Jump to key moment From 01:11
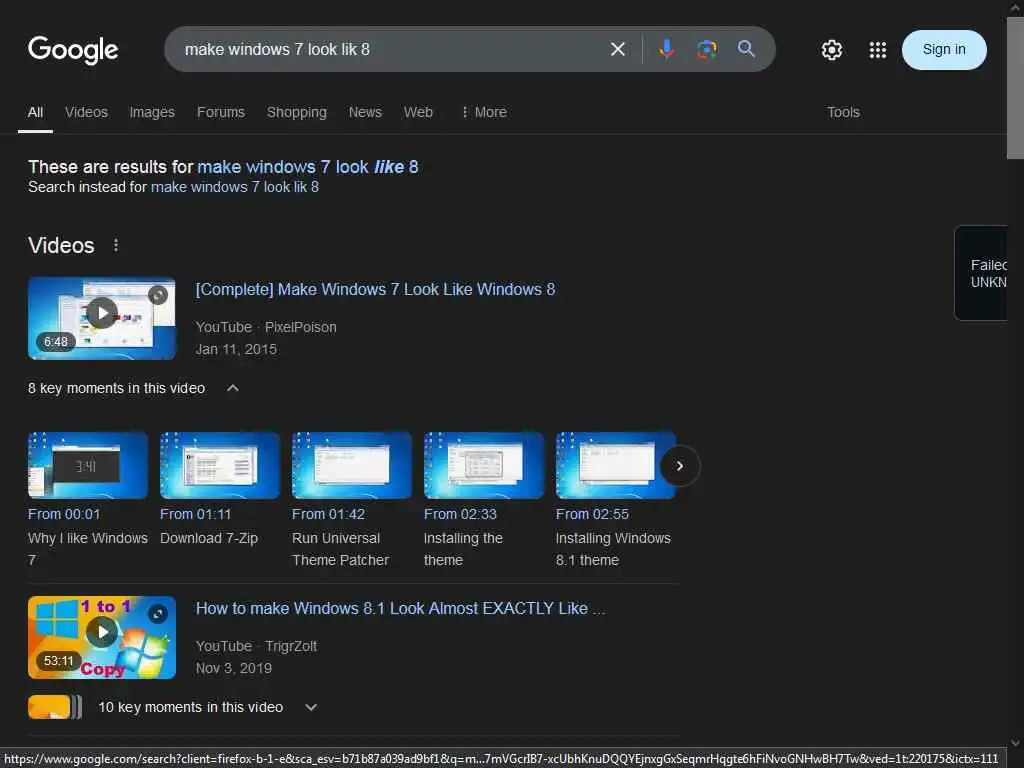Image resolution: width=1024 pixels, height=768 pixels. (195, 515)
